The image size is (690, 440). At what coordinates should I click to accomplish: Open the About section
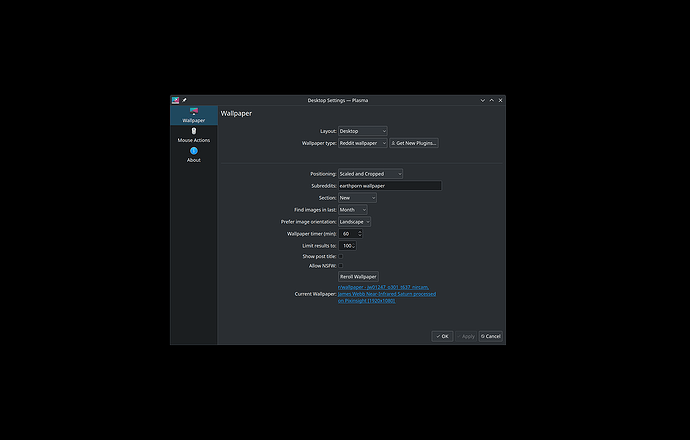(x=194, y=155)
